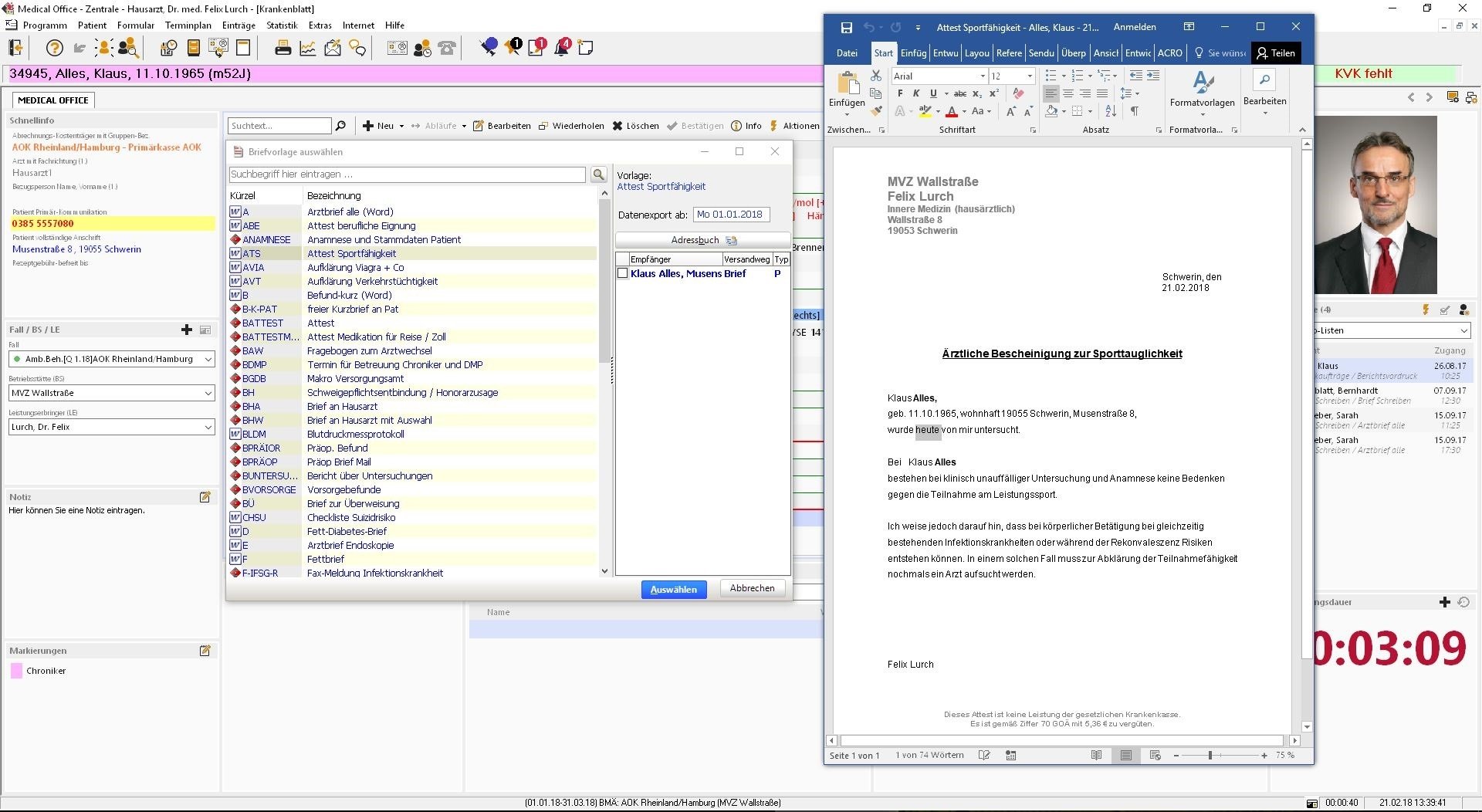The image size is (1482, 812).
Task: Toggle subscript formatting in Word
Action: pyautogui.click(x=977, y=93)
